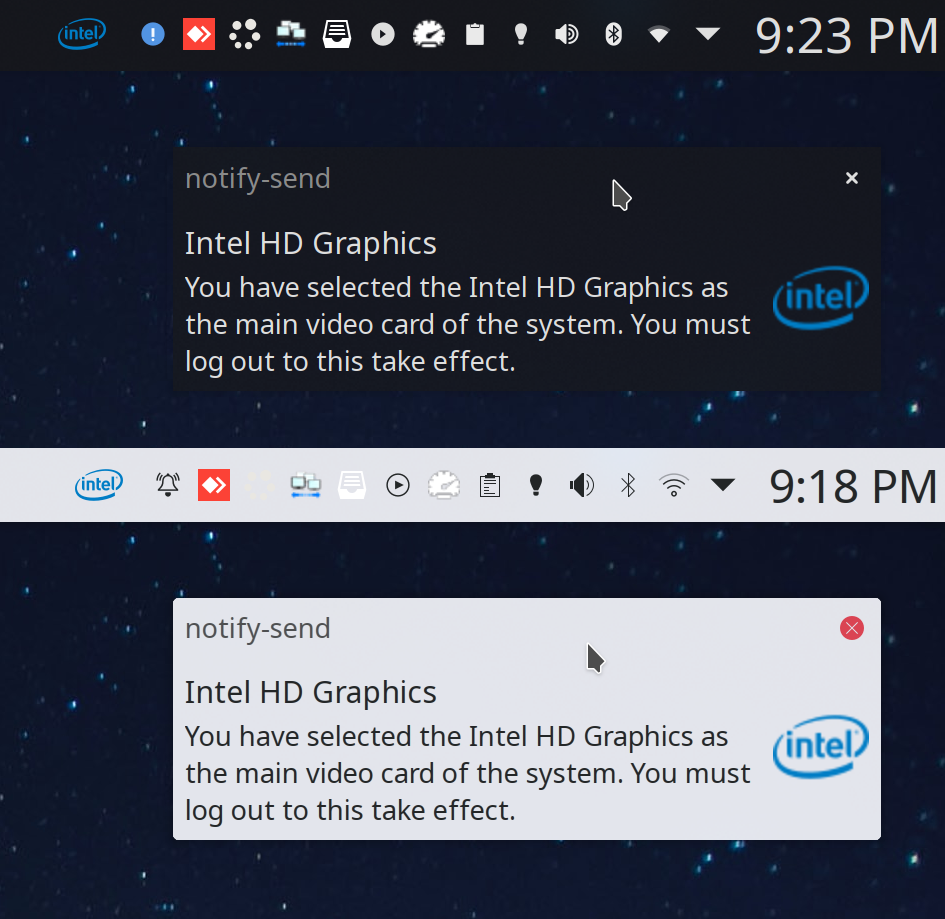Click the Bluetooth icon in the light panel
Image resolution: width=945 pixels, height=919 pixels.
coord(628,485)
